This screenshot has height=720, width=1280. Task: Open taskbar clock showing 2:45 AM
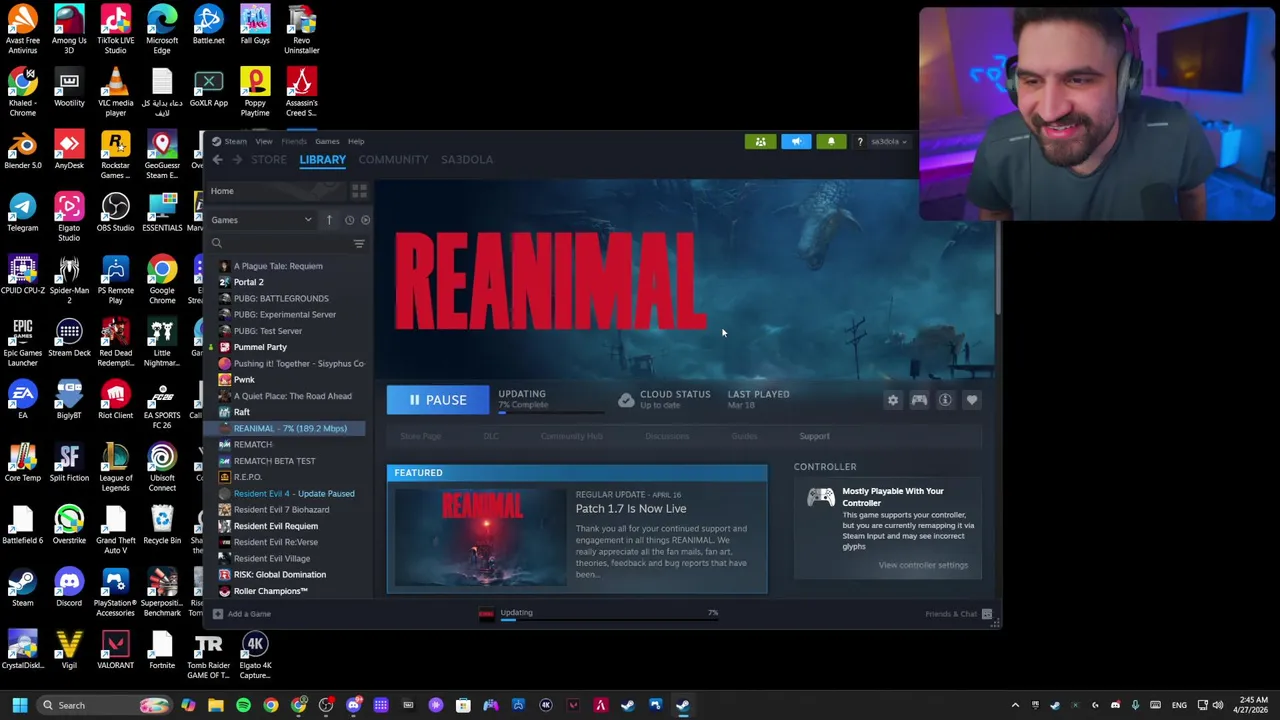(x=1252, y=705)
